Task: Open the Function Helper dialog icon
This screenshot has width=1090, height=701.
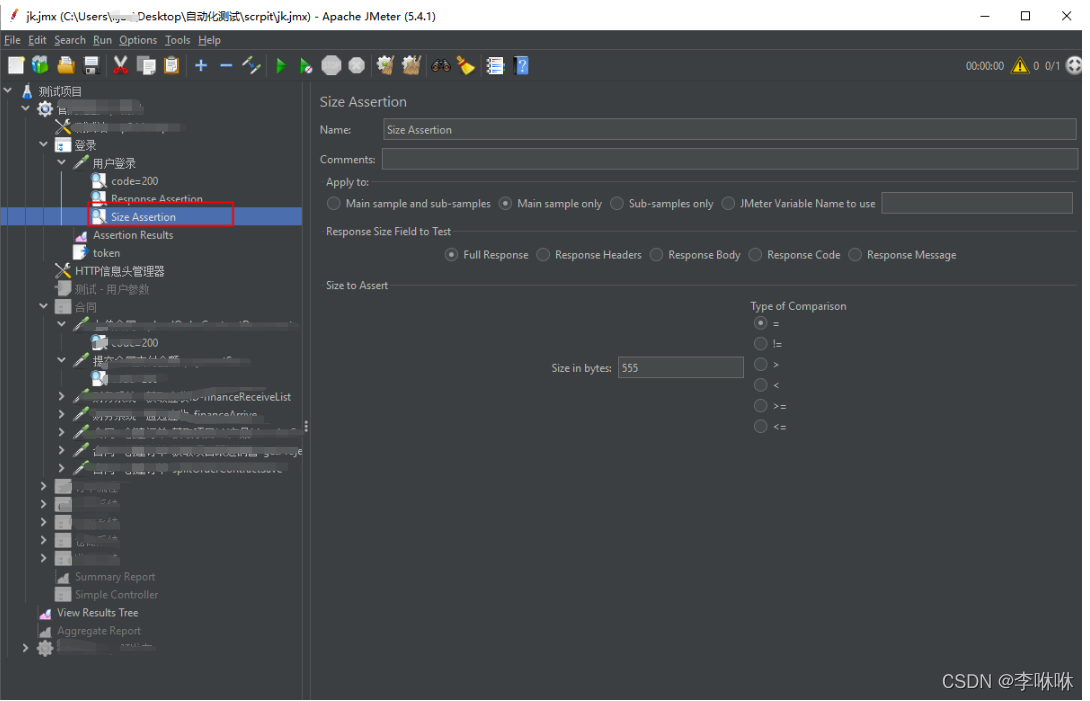Action: click(x=495, y=65)
